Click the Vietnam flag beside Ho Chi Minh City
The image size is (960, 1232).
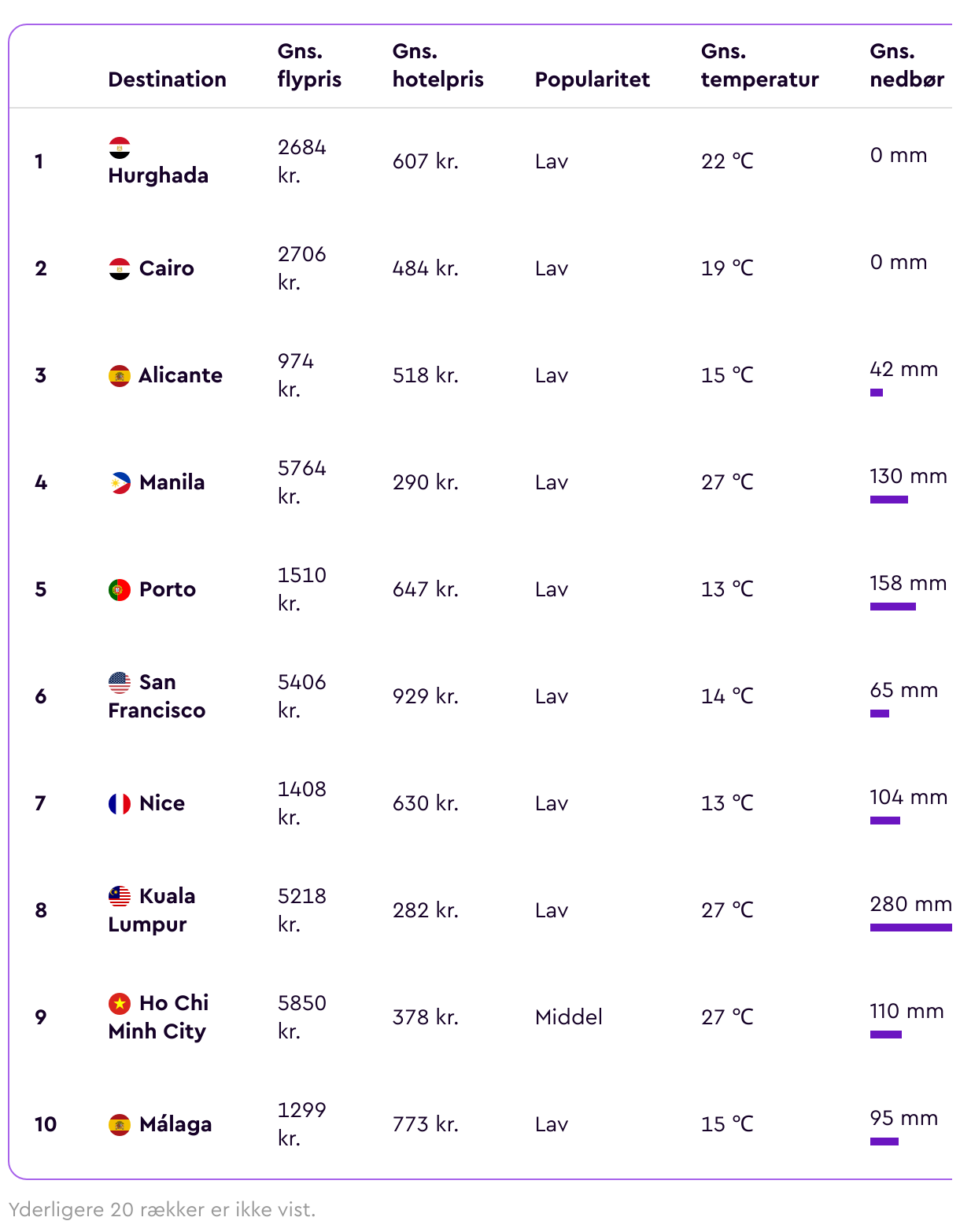[120, 1003]
